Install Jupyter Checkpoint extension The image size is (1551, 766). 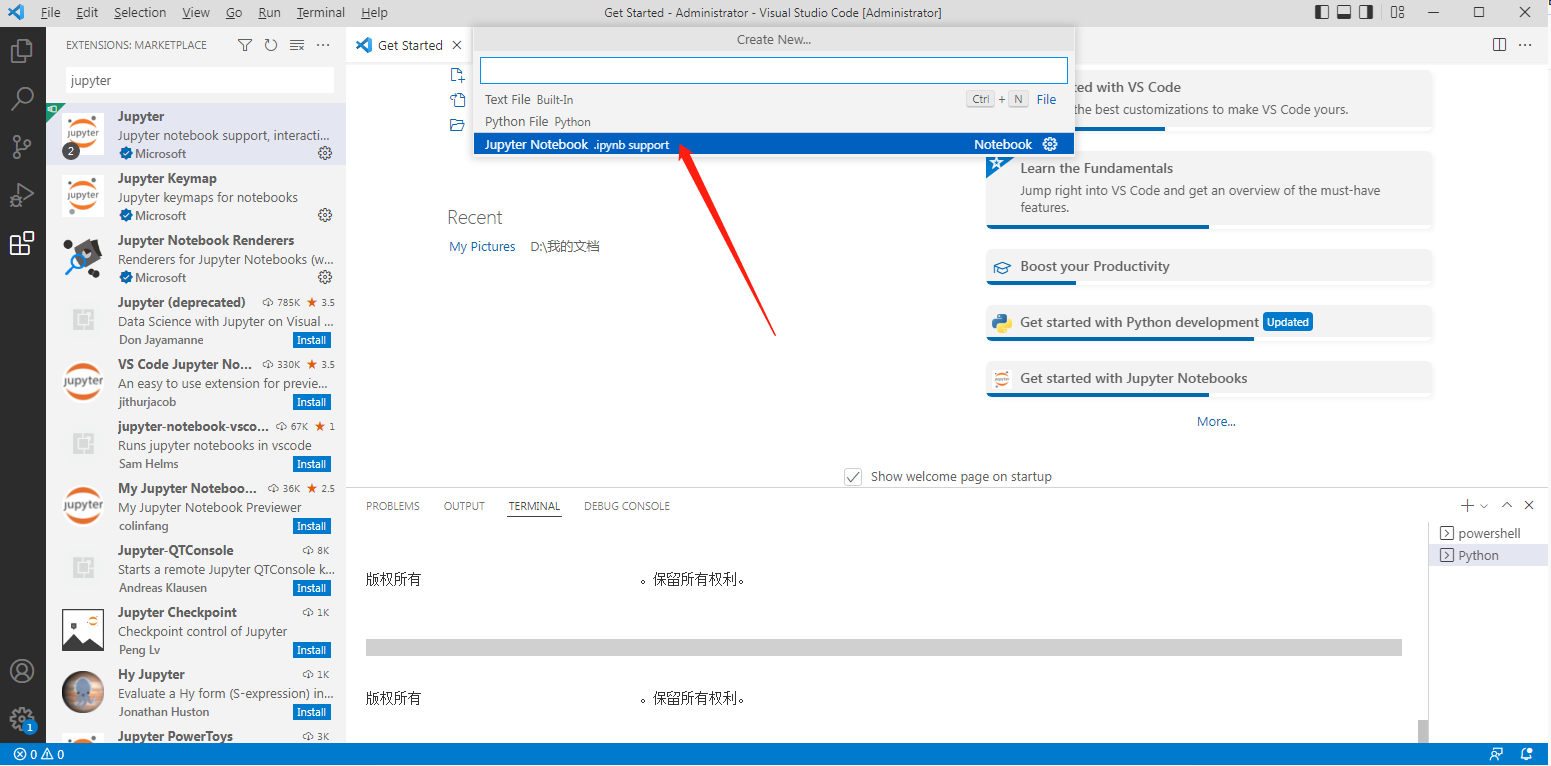[x=312, y=650]
